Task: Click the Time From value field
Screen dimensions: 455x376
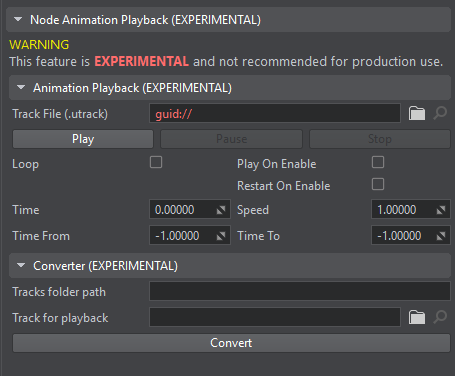Action: click(190, 235)
